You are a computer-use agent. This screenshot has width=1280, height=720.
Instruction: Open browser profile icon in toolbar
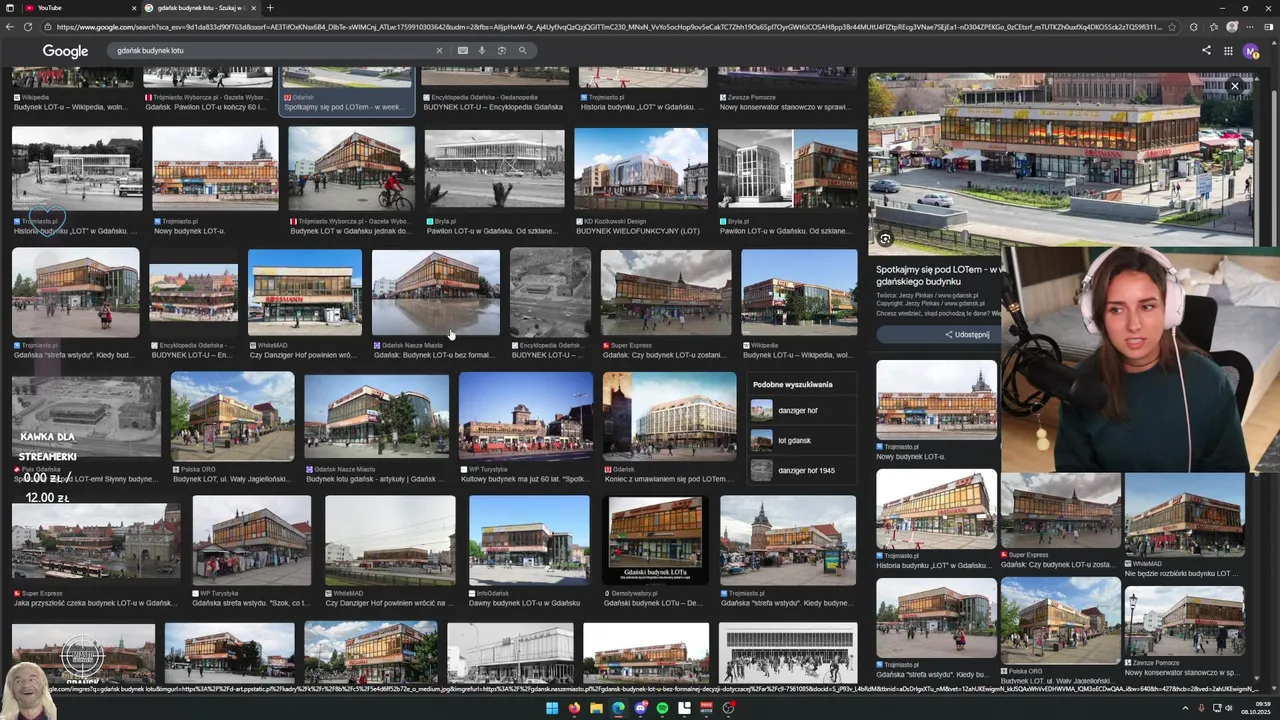1232,27
